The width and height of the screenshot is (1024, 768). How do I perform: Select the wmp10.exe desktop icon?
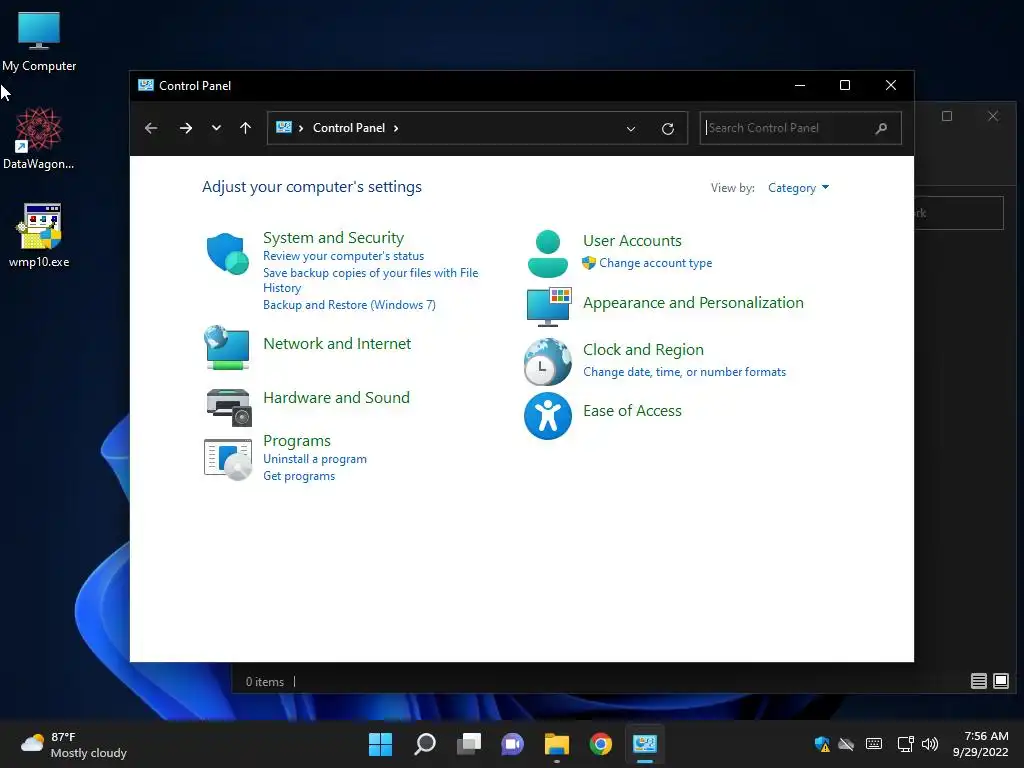click(x=39, y=235)
